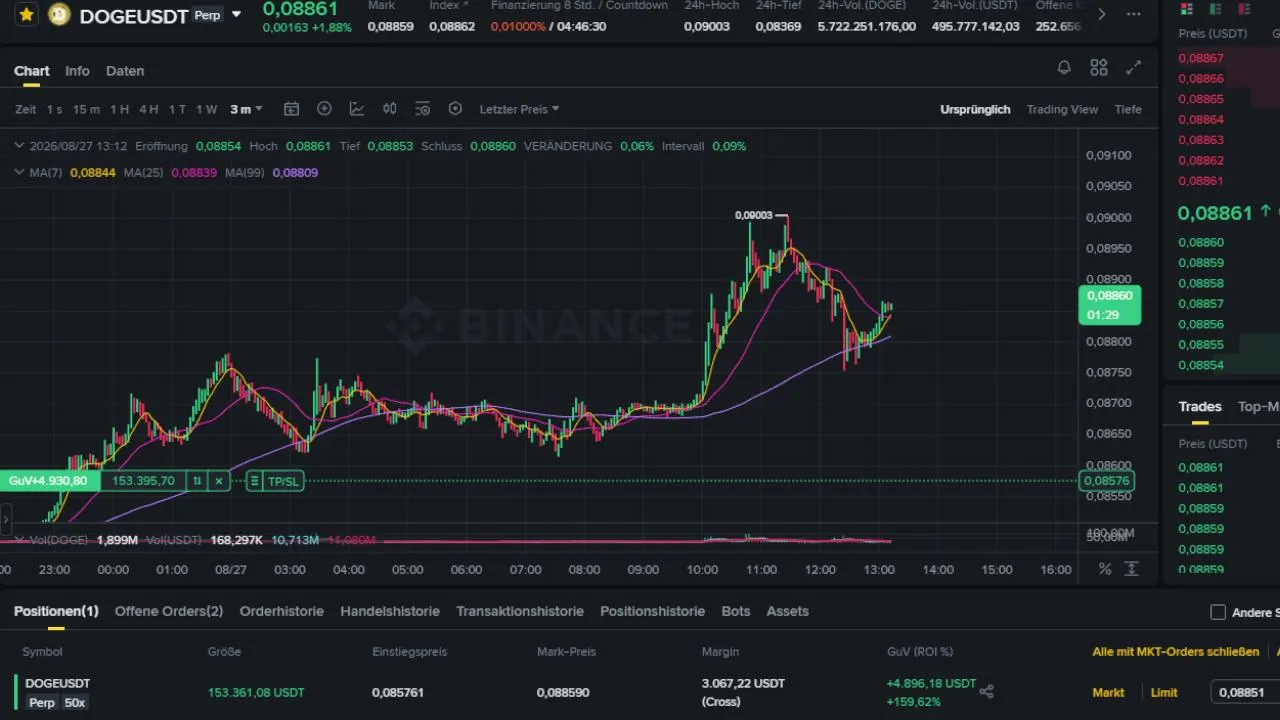Show bids-only order book view icon
This screenshot has height=720, width=1280.
point(1215,9)
